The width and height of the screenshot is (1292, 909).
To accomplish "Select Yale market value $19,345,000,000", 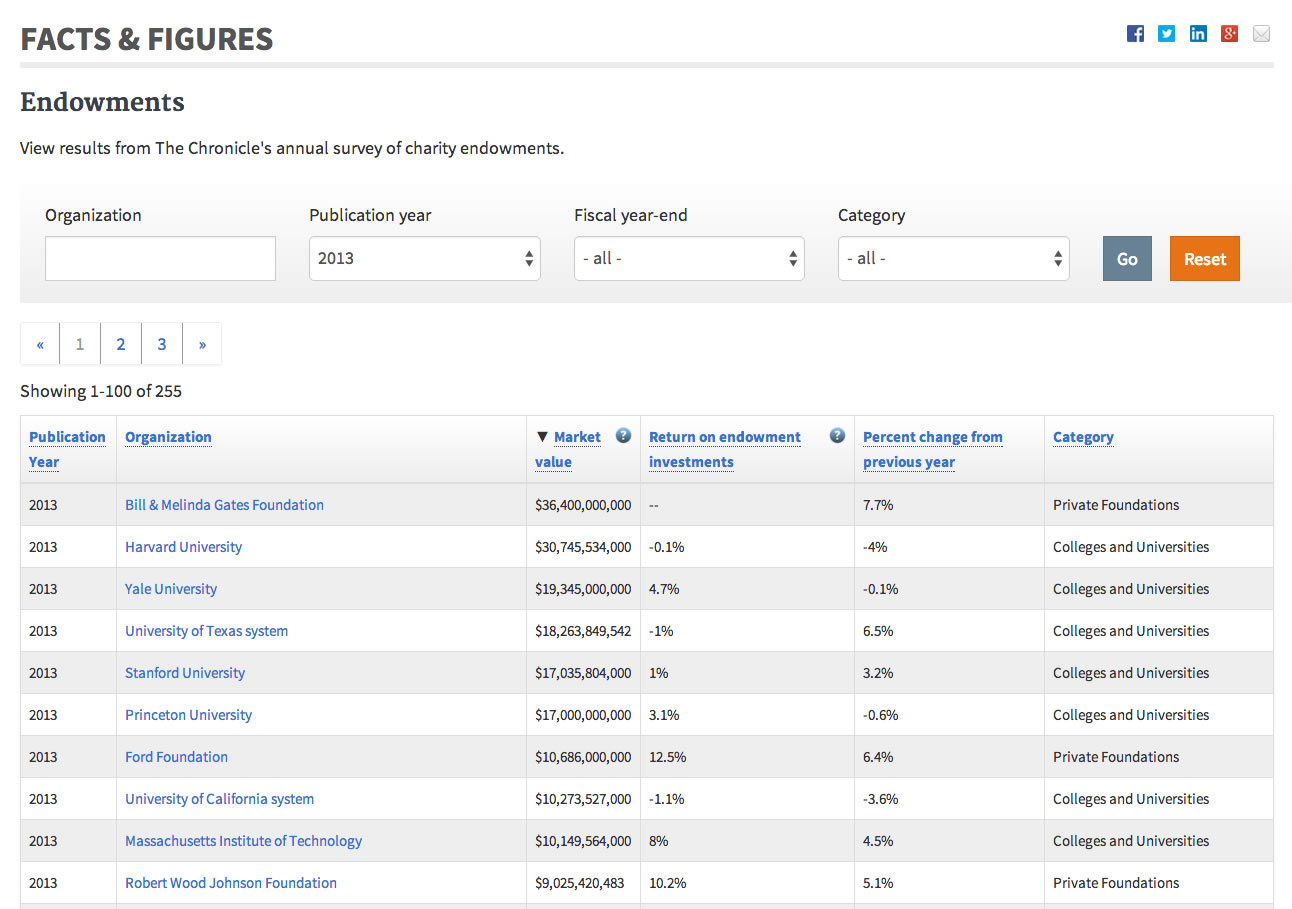I will [583, 589].
